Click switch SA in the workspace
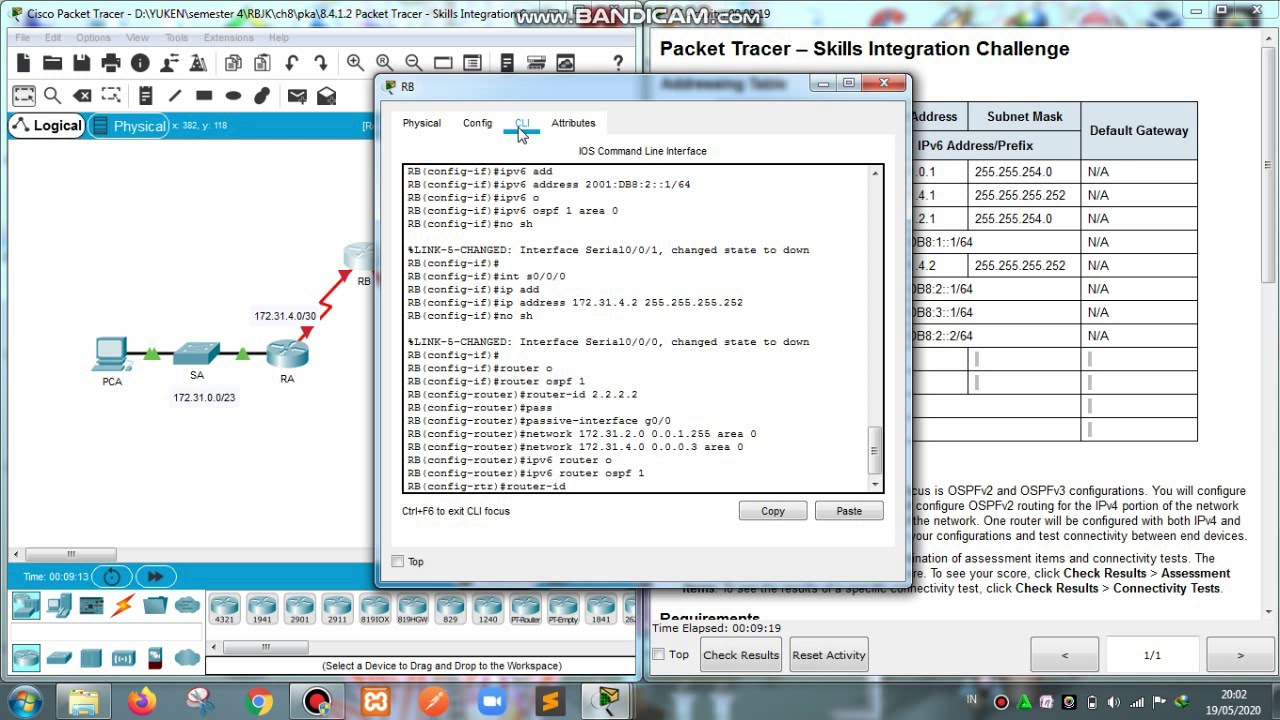 [196, 354]
